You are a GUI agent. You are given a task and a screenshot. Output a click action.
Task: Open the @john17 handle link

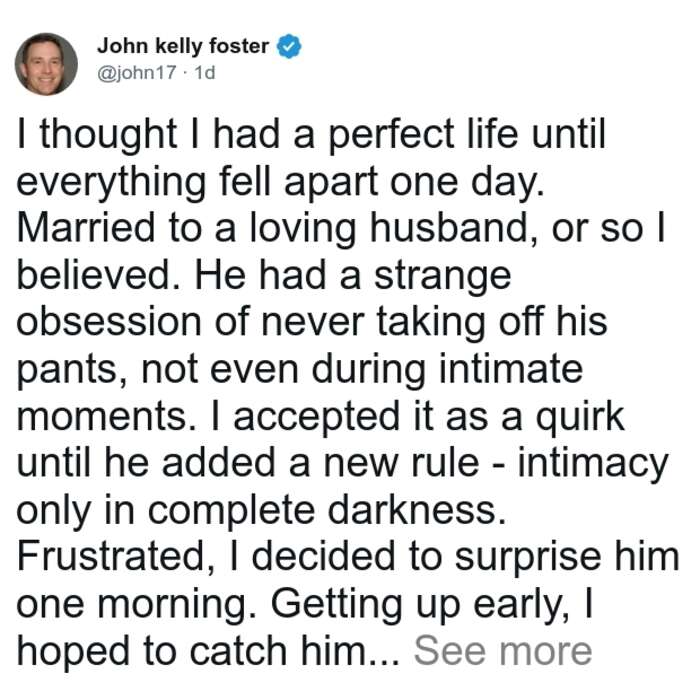[x=137, y=72]
